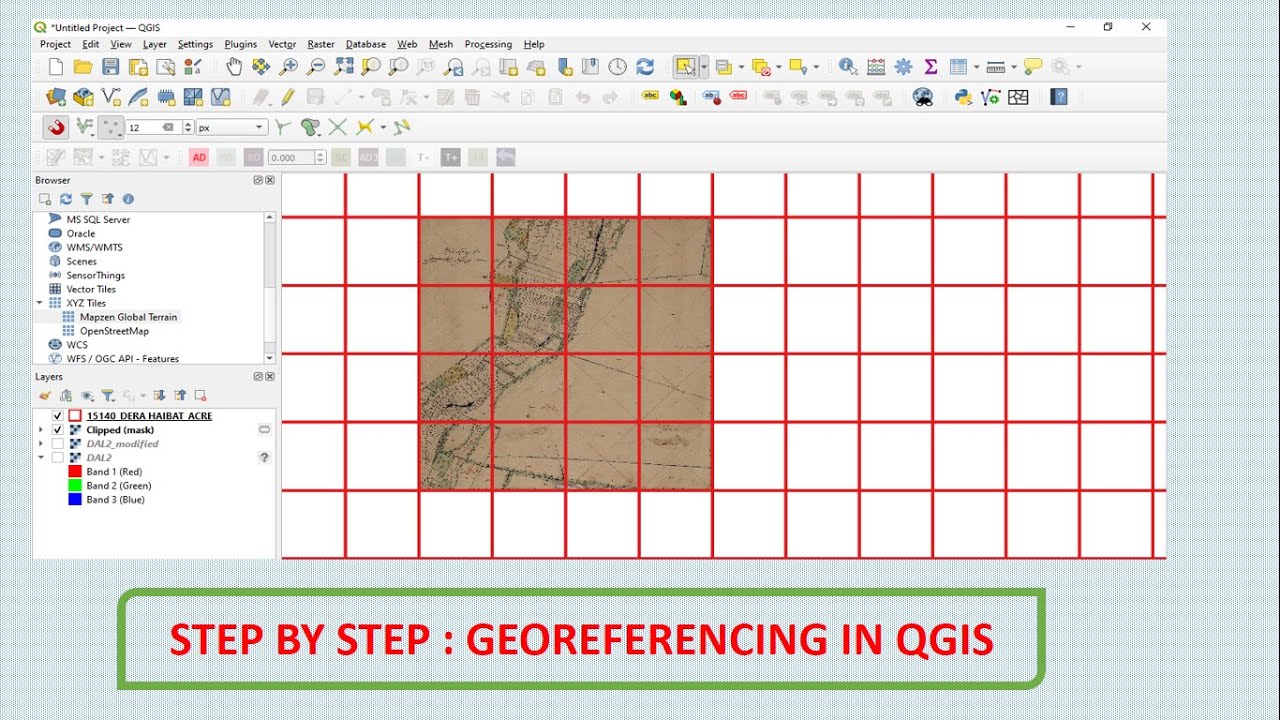Toggle the Select Features by area tool
The width and height of the screenshot is (1280, 720).
(685, 67)
